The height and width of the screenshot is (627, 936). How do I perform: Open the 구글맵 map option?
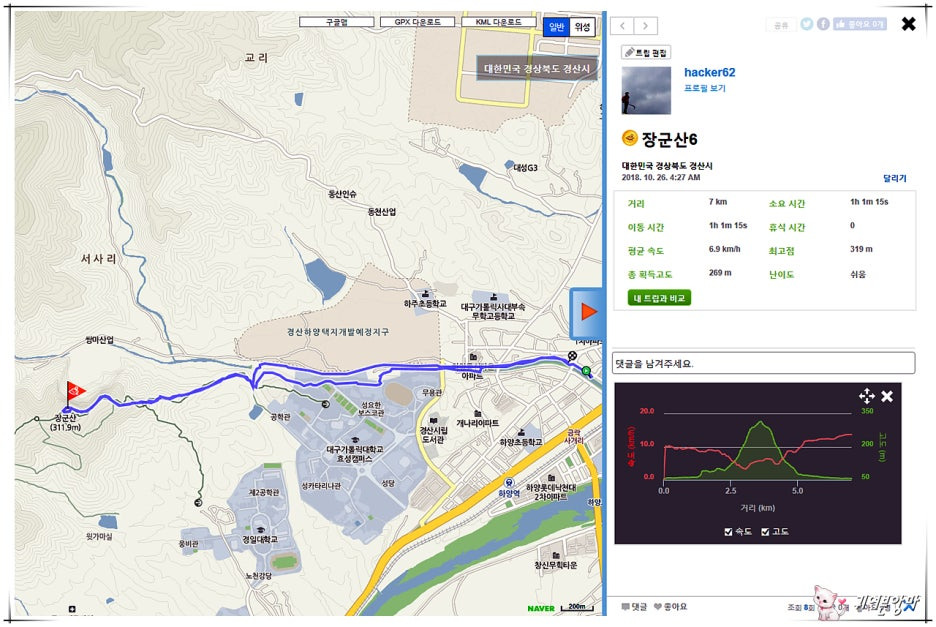pyautogui.click(x=336, y=22)
